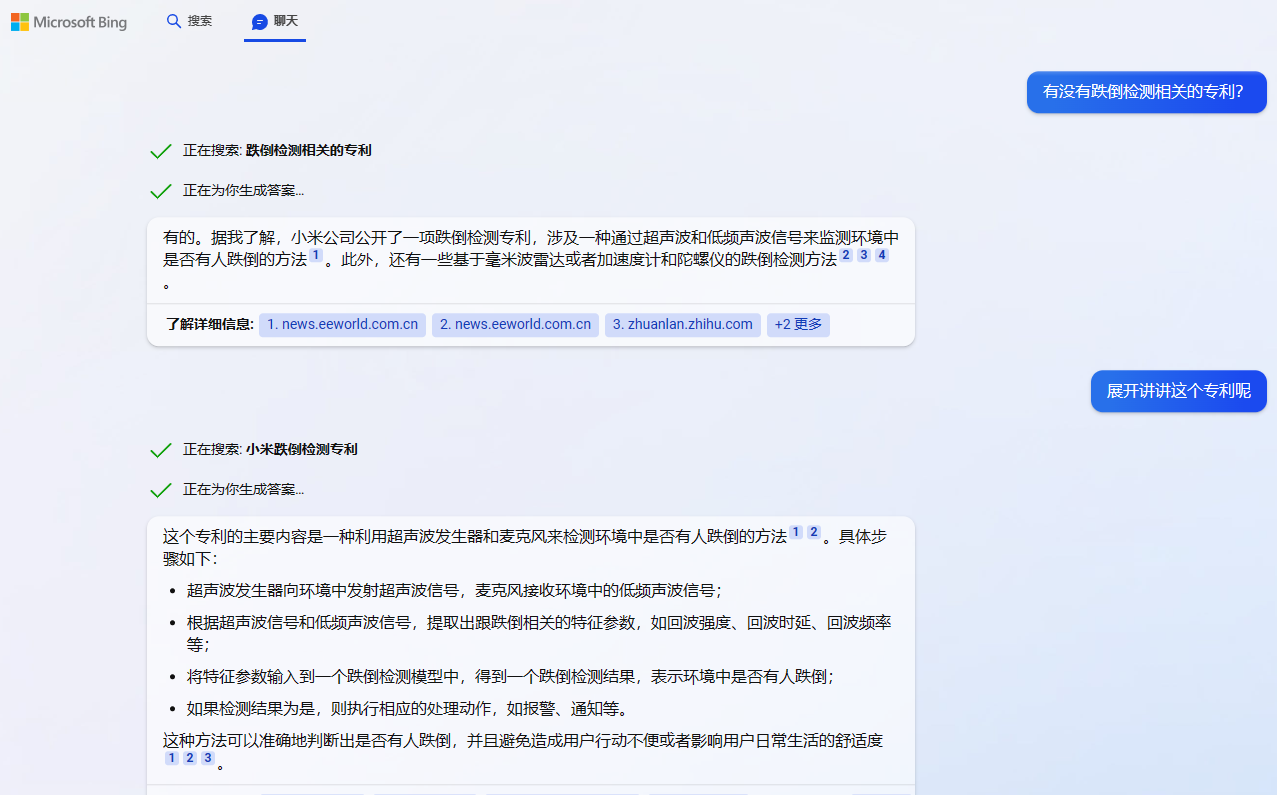Open citation badge 4 in the first answer

pyautogui.click(x=881, y=255)
